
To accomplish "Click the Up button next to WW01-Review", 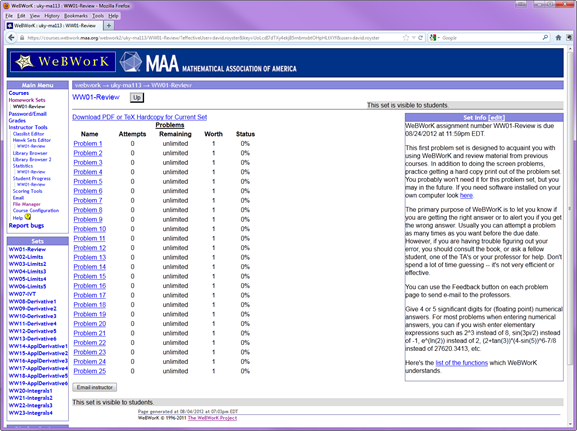I will coord(137,98).
